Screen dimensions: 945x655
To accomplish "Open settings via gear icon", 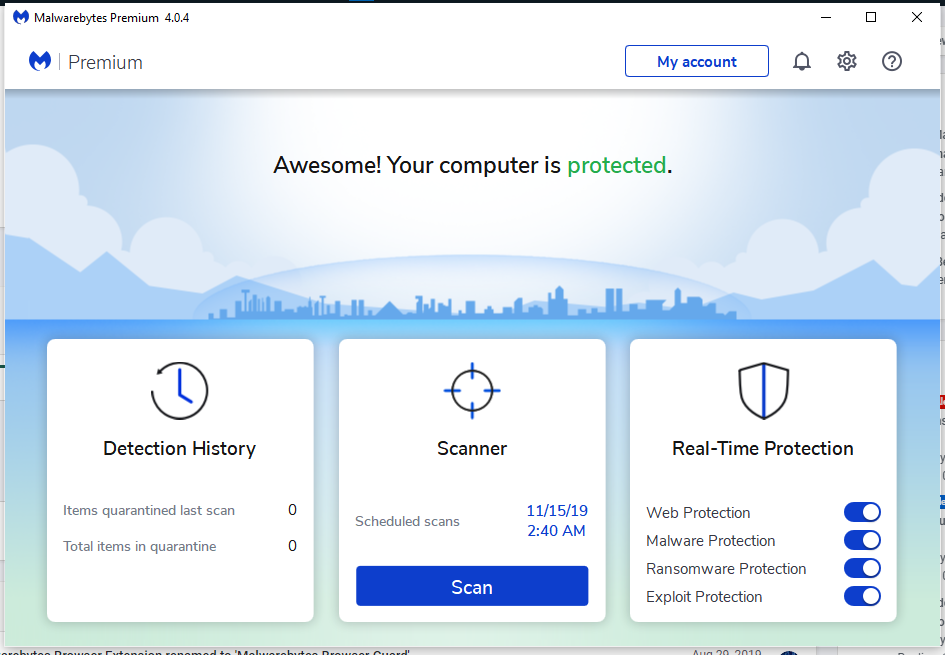I will pyautogui.click(x=847, y=61).
